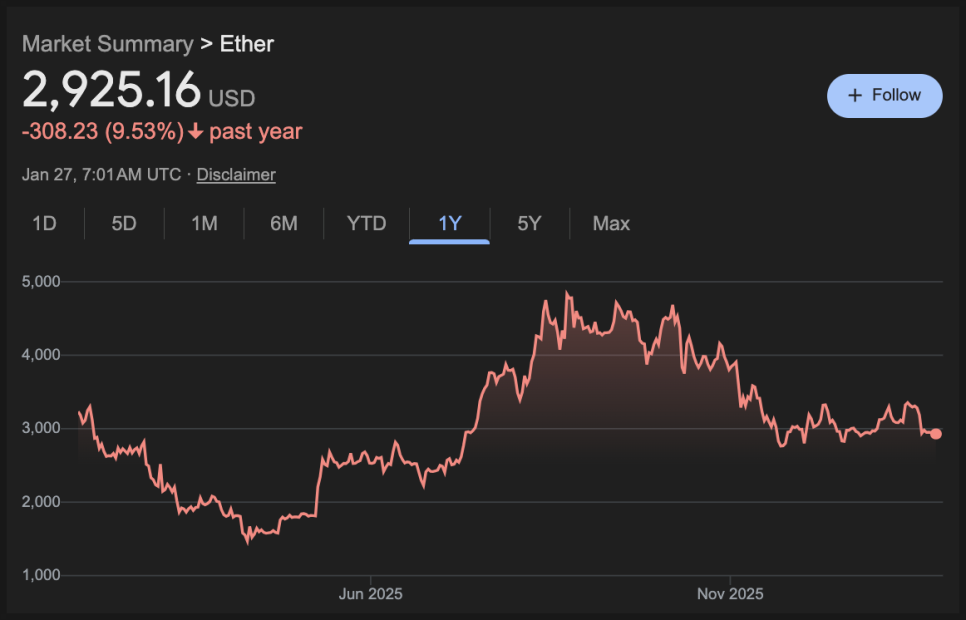
Task: Click the plus icon on Follow
Action: 854,96
